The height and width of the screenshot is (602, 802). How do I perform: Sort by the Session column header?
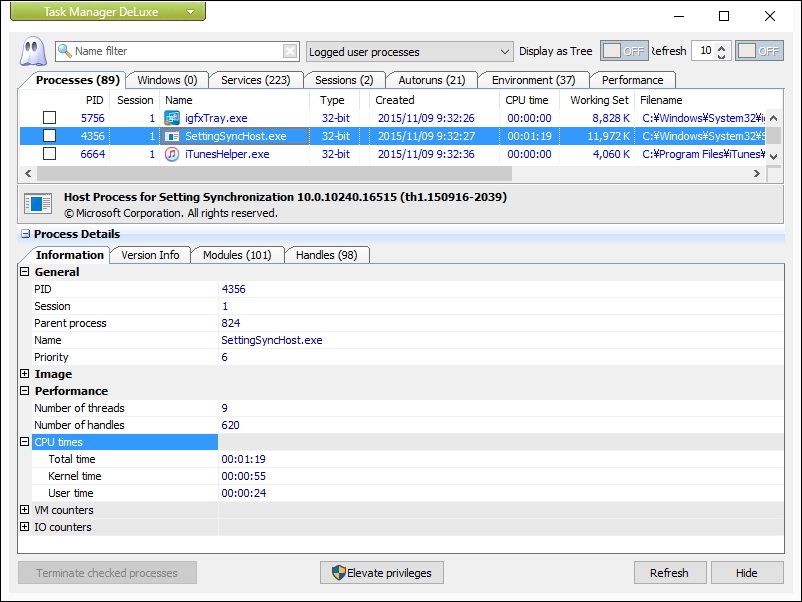point(135,100)
